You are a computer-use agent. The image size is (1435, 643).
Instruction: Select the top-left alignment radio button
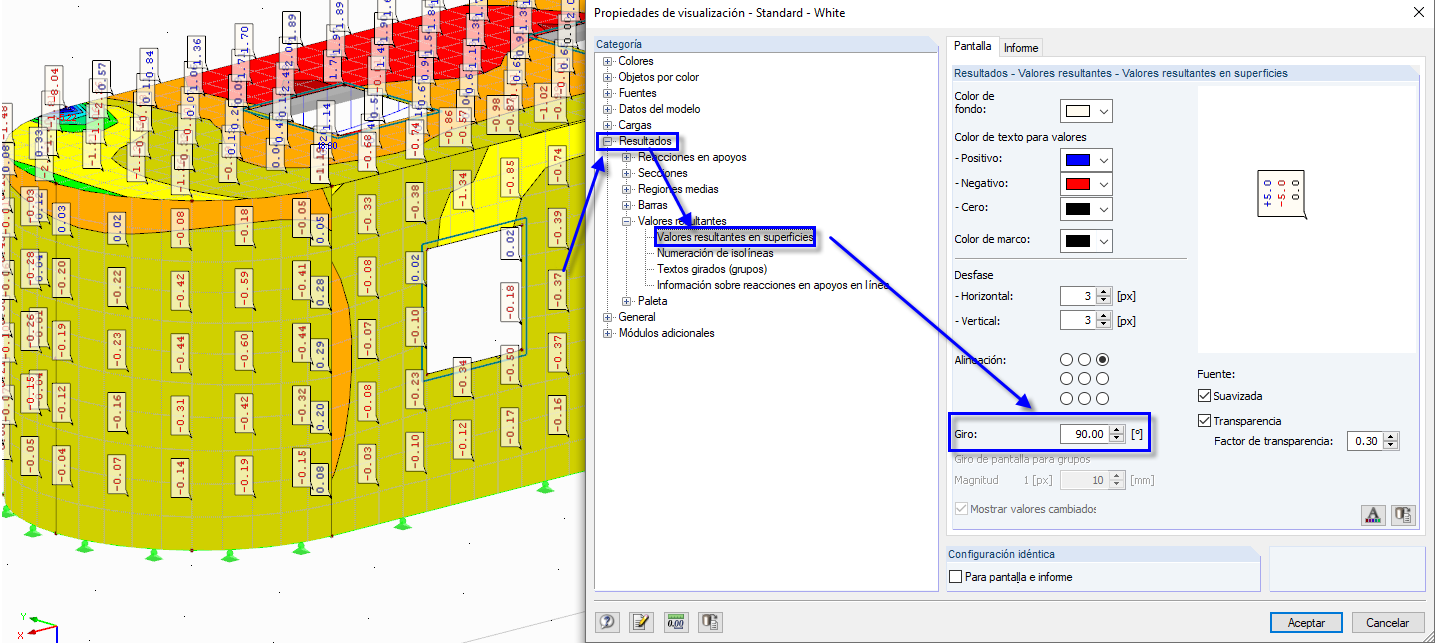point(1066,359)
